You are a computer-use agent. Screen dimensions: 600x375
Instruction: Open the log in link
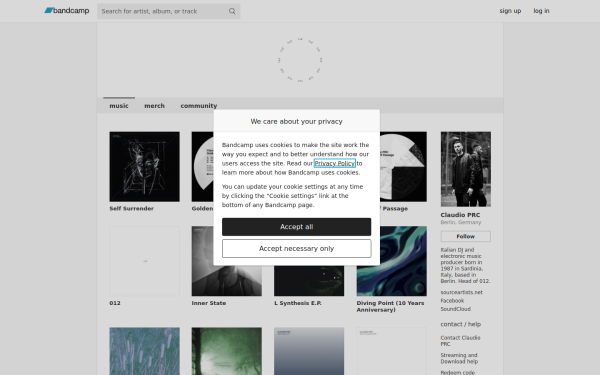point(541,11)
